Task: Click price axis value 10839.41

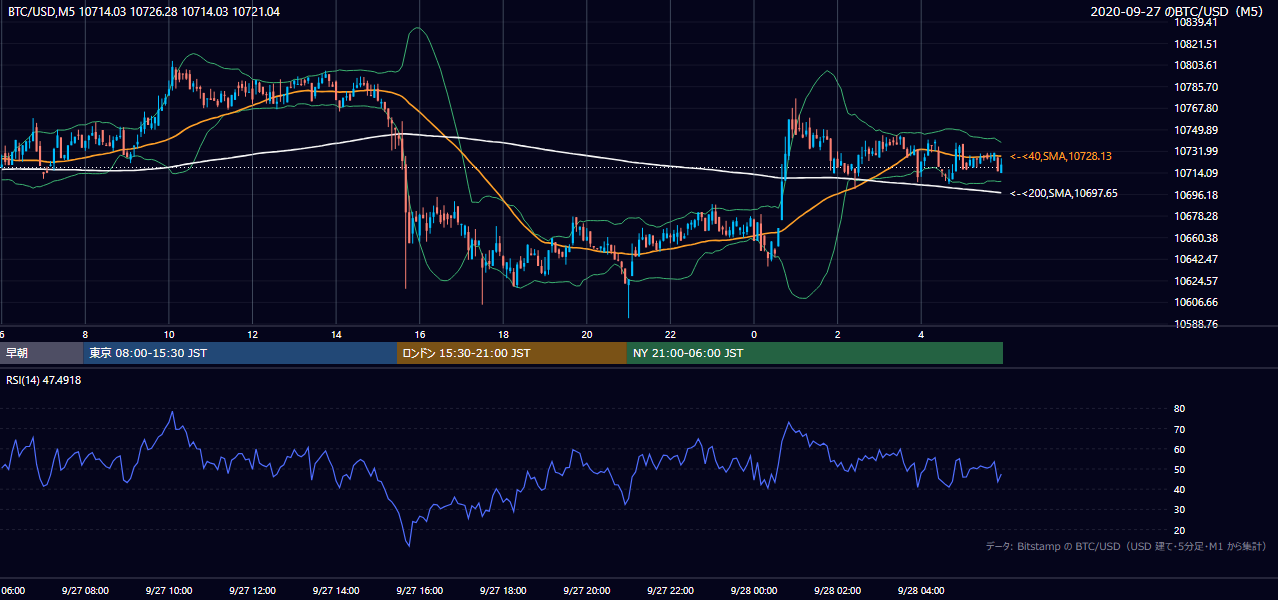Action: click(x=1196, y=22)
